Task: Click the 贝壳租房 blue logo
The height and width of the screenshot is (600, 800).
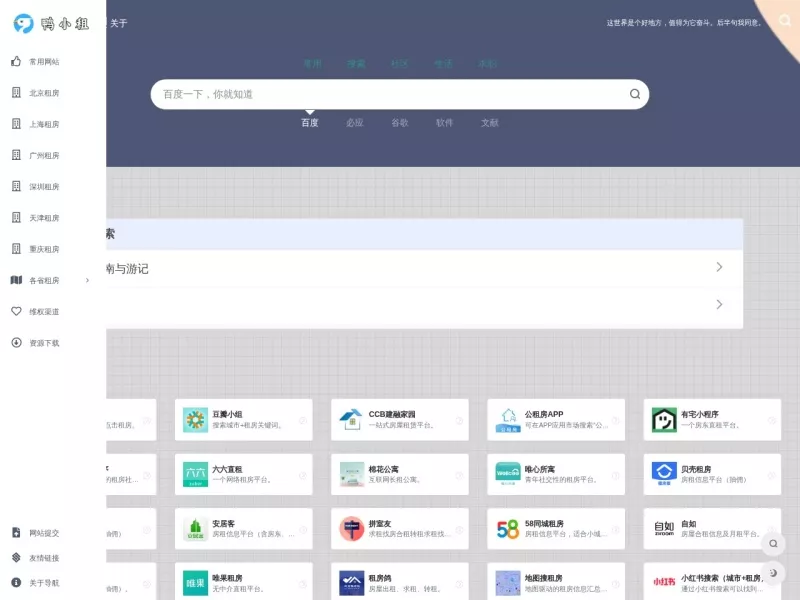Action: point(664,474)
